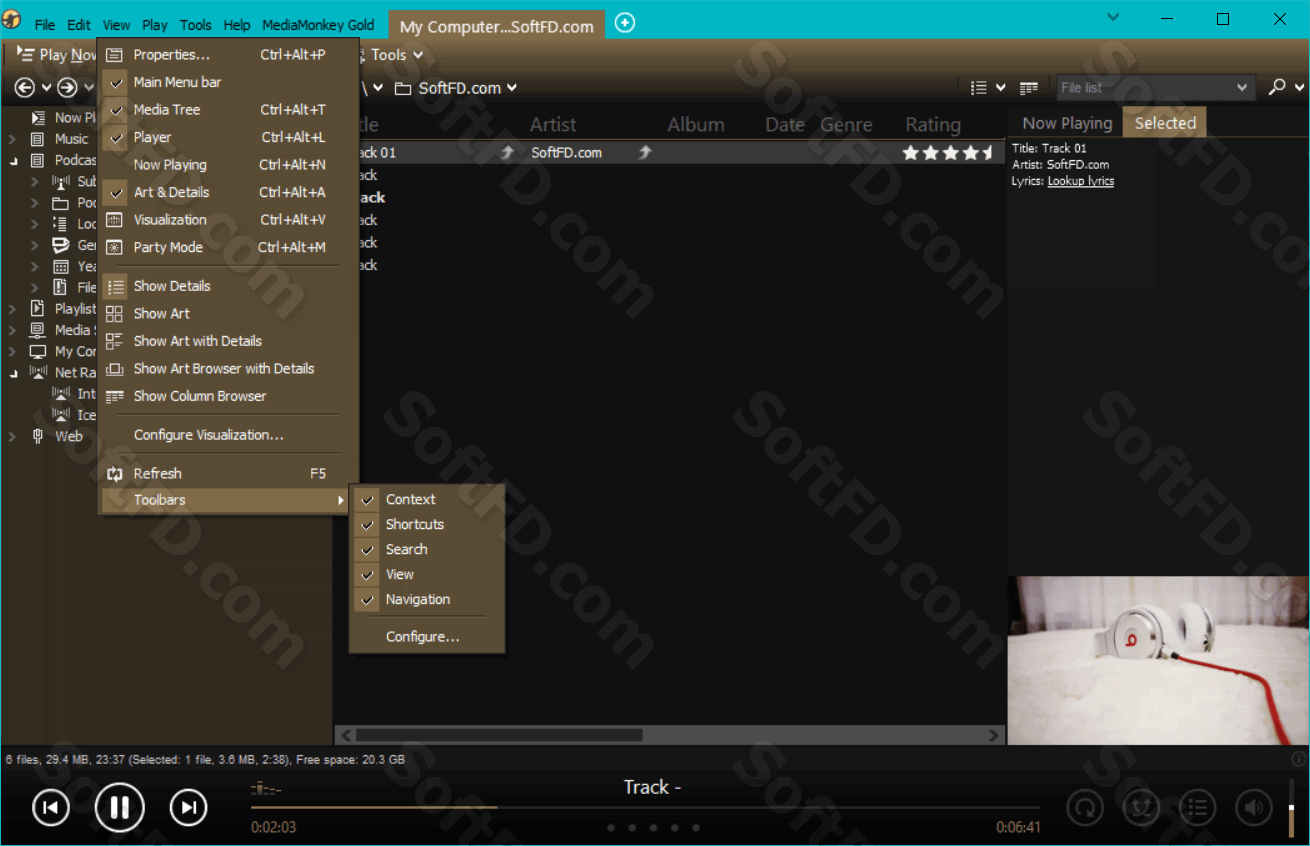The height and width of the screenshot is (846, 1310).
Task: Mute audio with the speaker icon
Action: [x=1254, y=806]
